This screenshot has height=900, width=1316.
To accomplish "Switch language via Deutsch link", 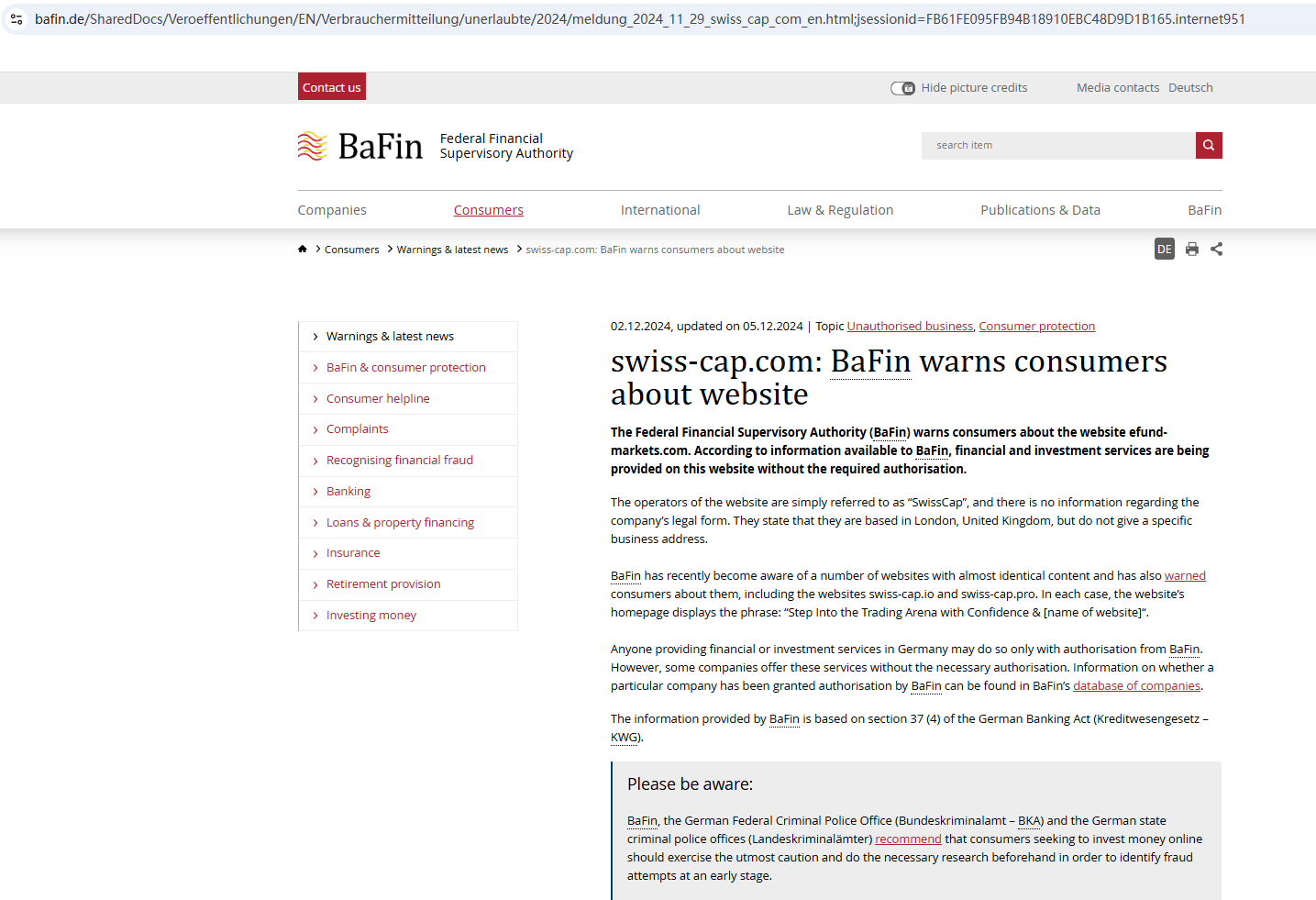I will 1190,88.
